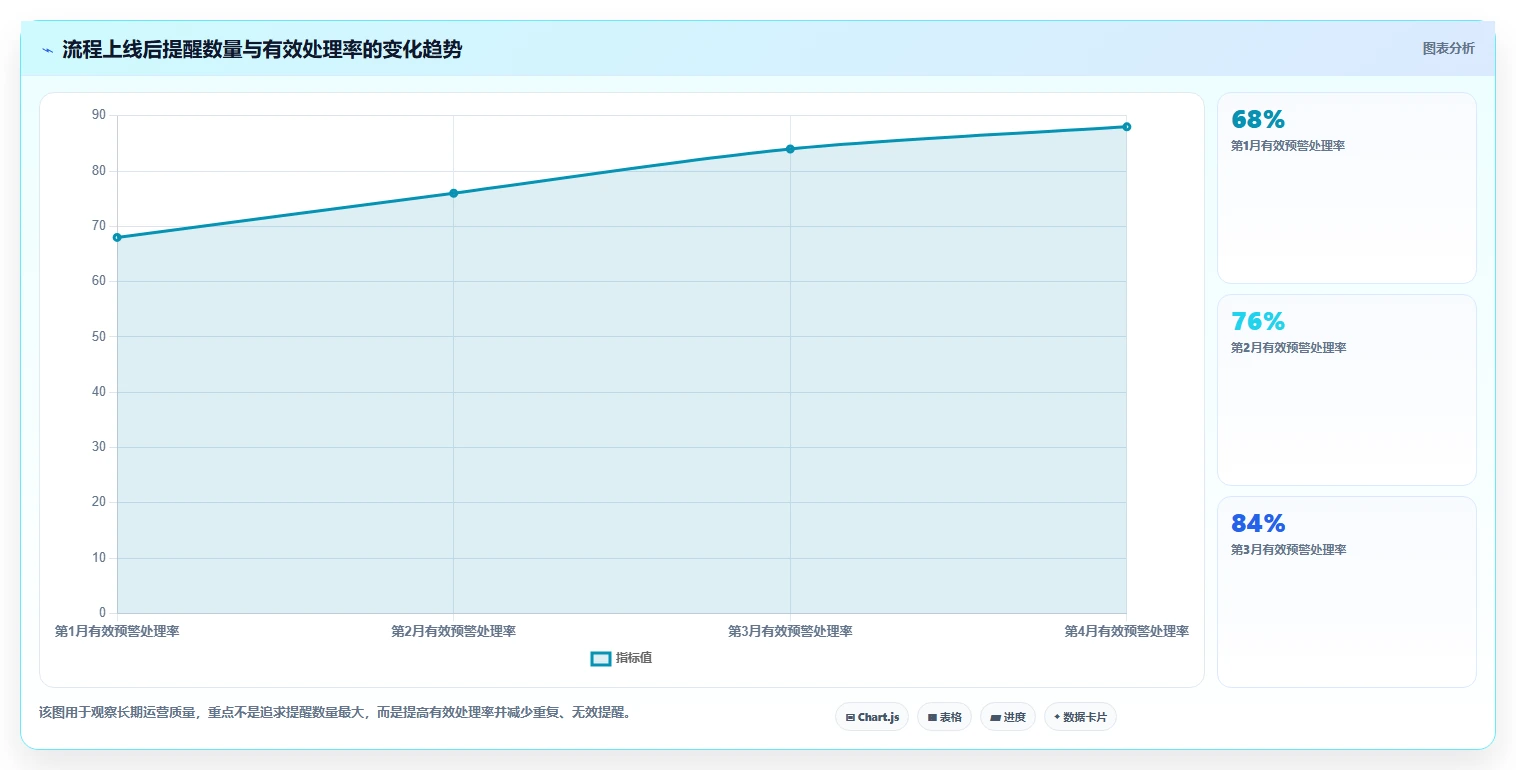Click the 84% value card
The height and width of the screenshot is (770, 1516).
click(1346, 592)
